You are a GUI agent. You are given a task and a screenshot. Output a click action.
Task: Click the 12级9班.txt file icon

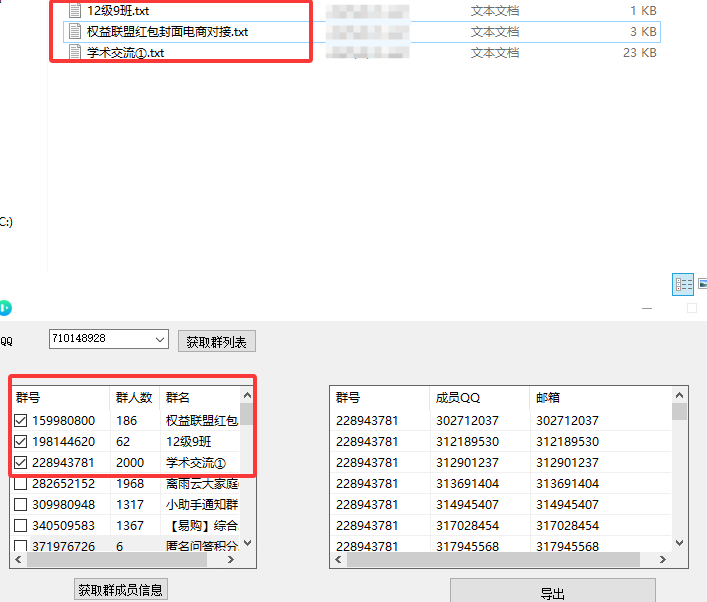coord(76,10)
